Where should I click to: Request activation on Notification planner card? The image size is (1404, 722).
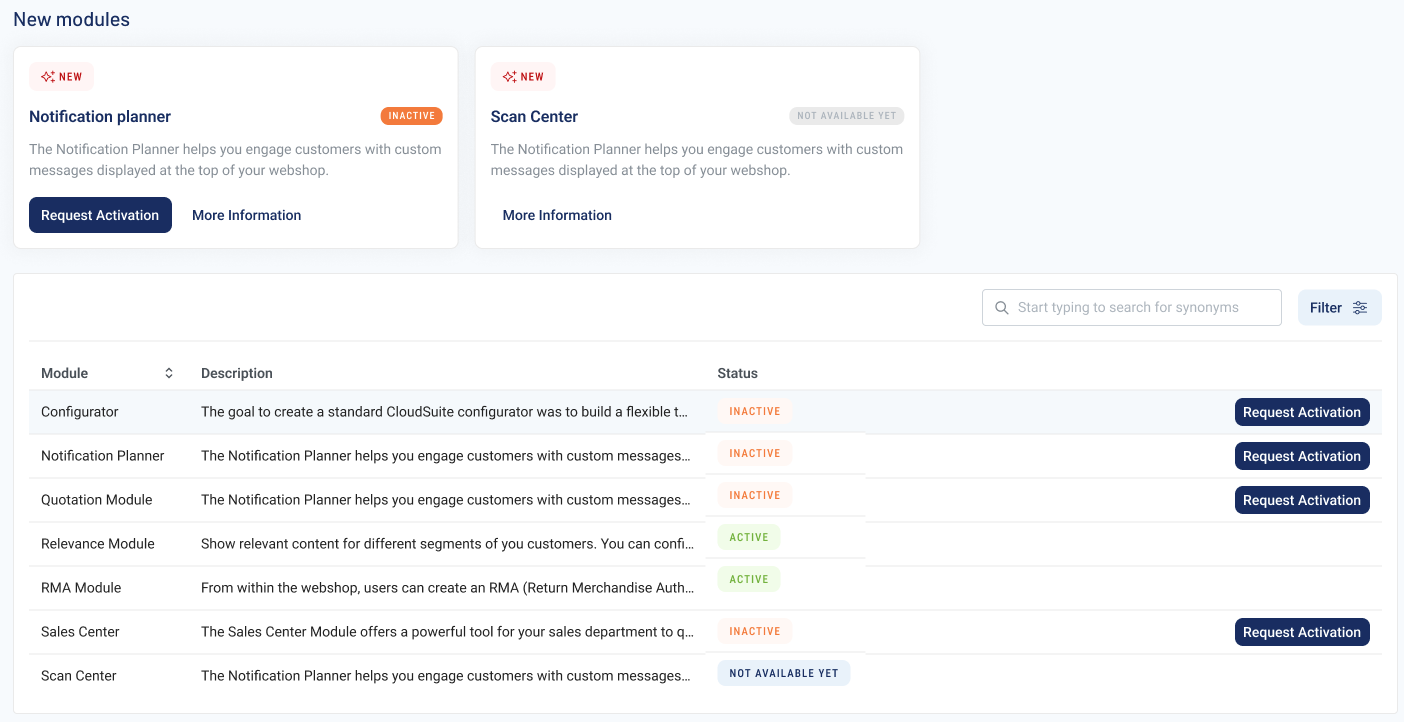click(x=100, y=215)
